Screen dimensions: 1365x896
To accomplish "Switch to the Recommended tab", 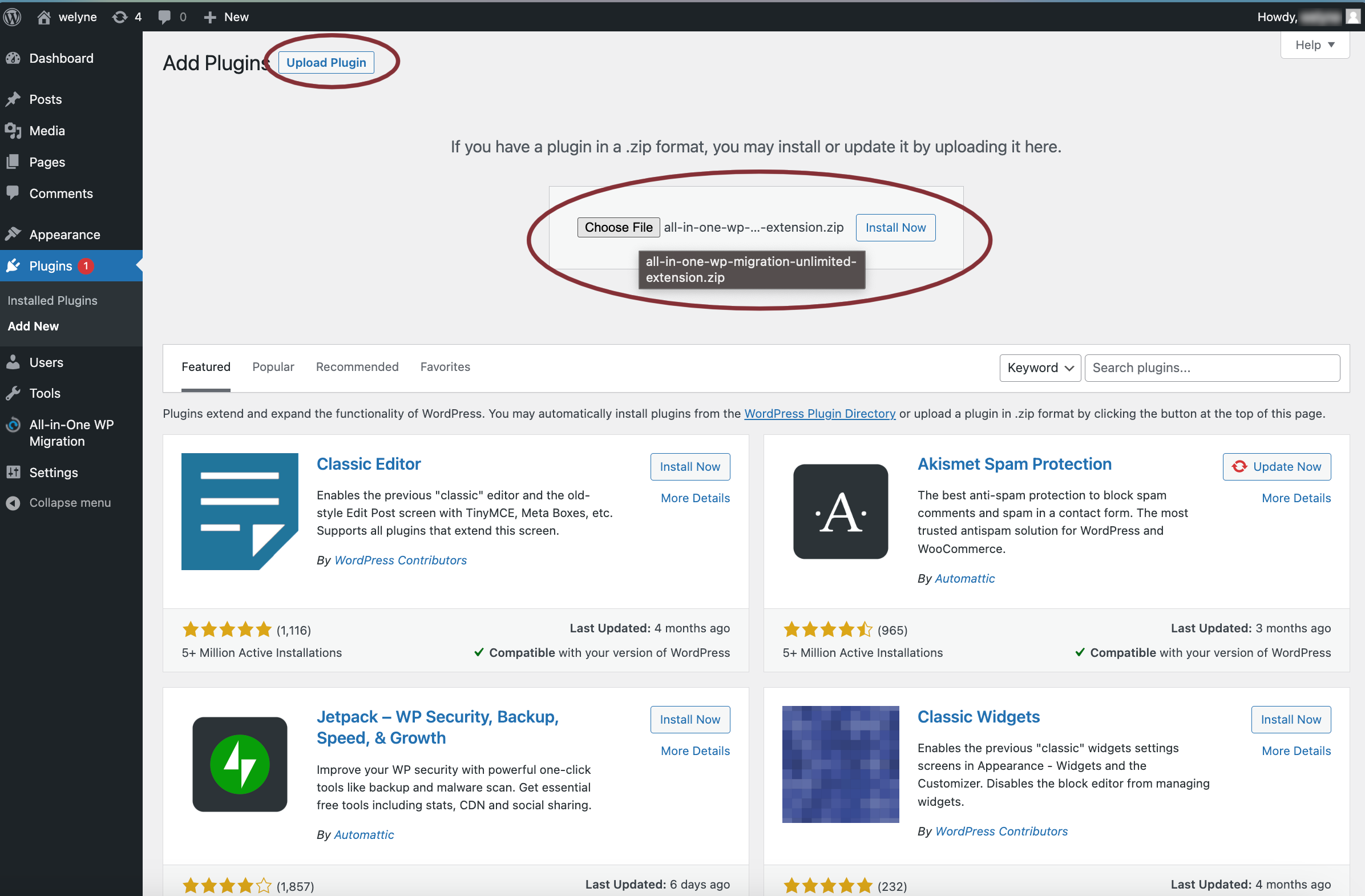I will coord(357,367).
